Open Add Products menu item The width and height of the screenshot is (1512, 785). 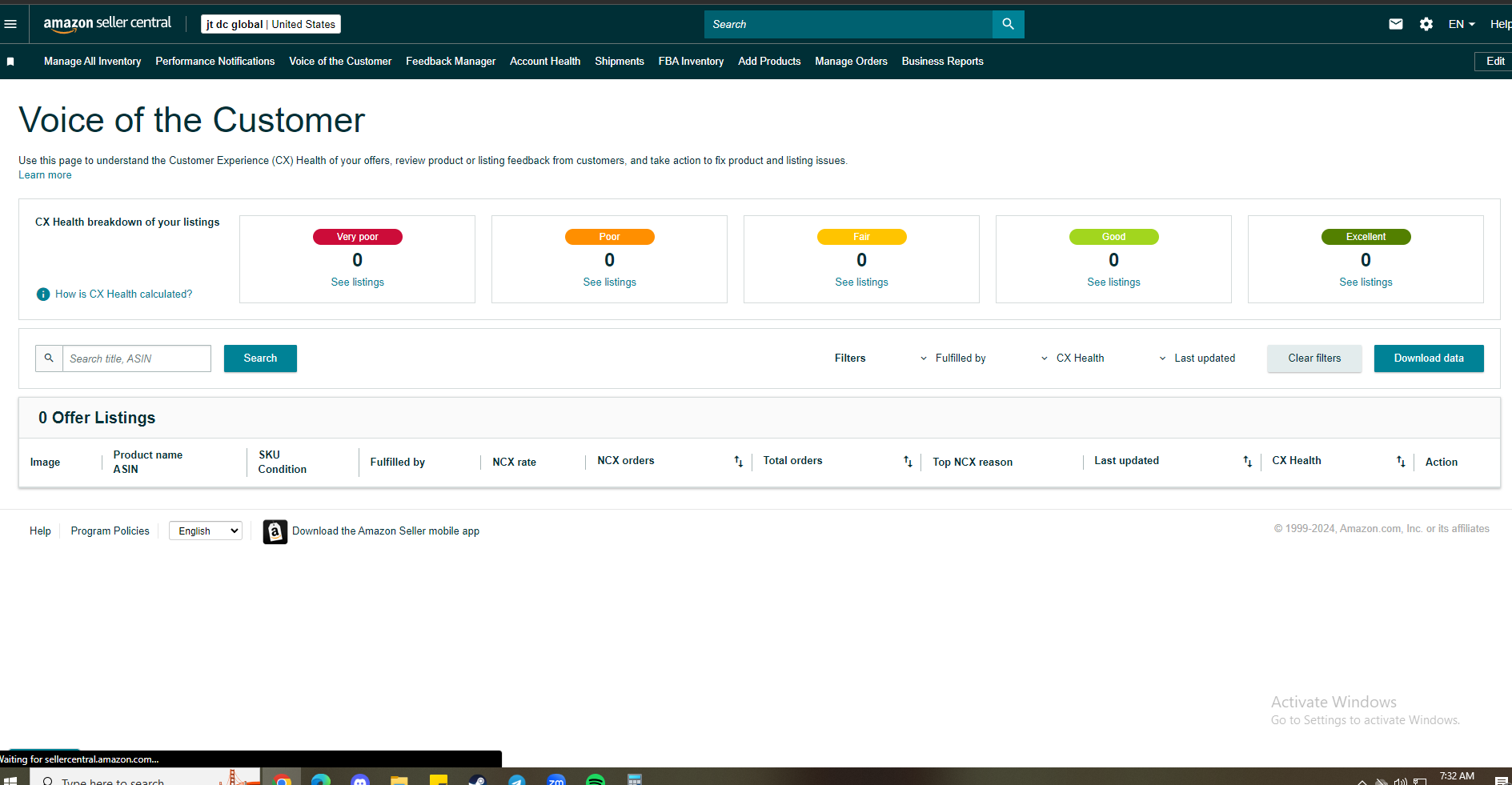(x=769, y=62)
